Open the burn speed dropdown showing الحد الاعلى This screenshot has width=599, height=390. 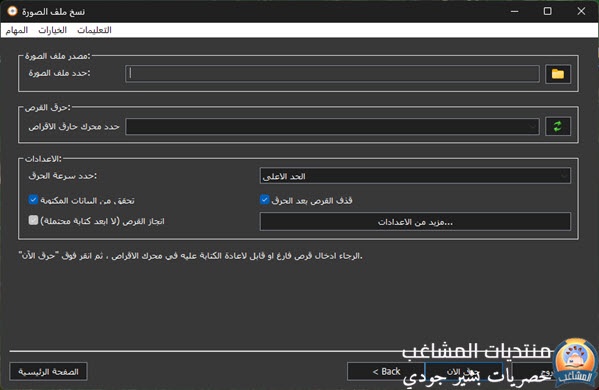pos(415,176)
